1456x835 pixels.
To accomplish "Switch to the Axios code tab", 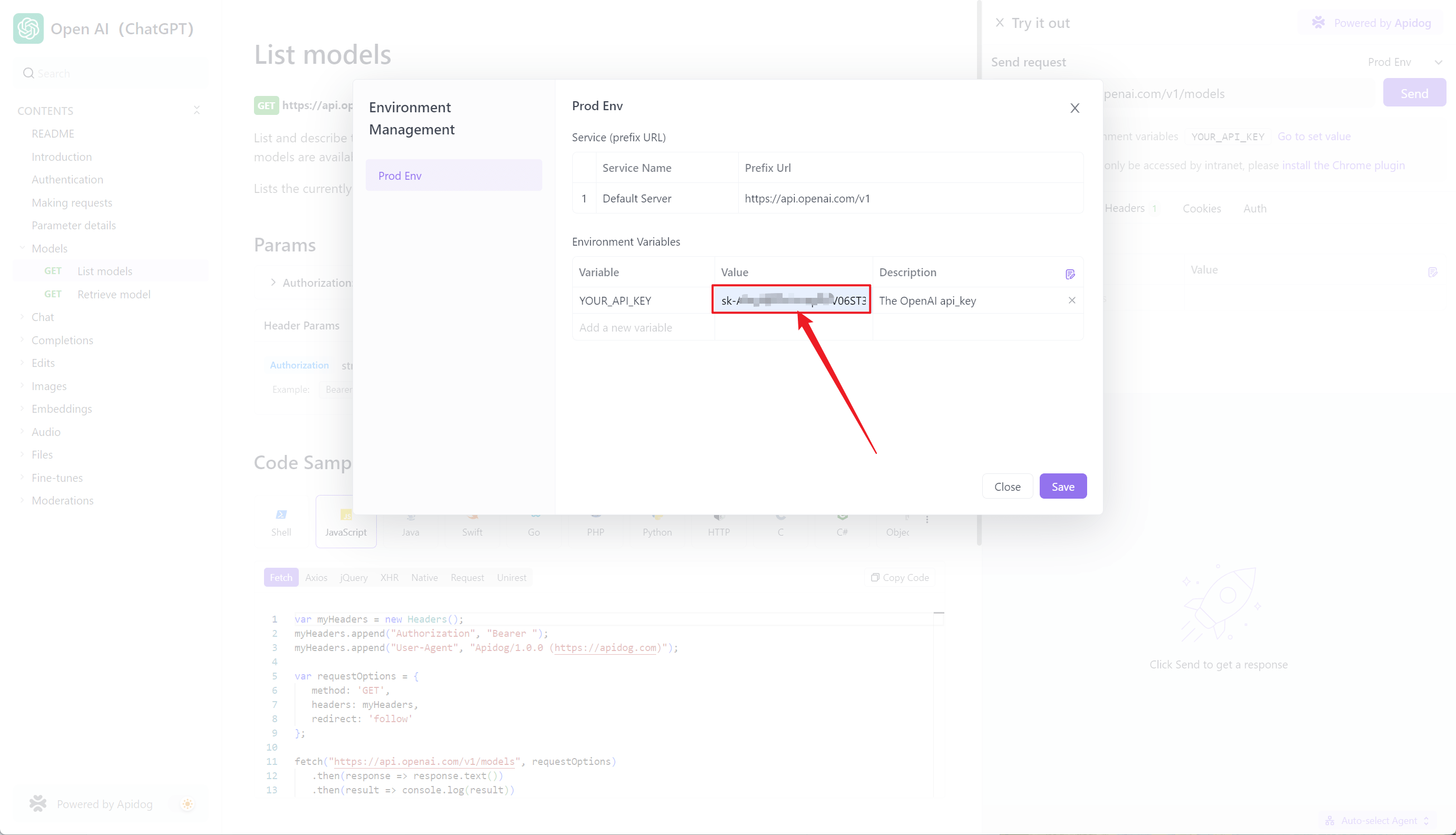I will pyautogui.click(x=316, y=578).
